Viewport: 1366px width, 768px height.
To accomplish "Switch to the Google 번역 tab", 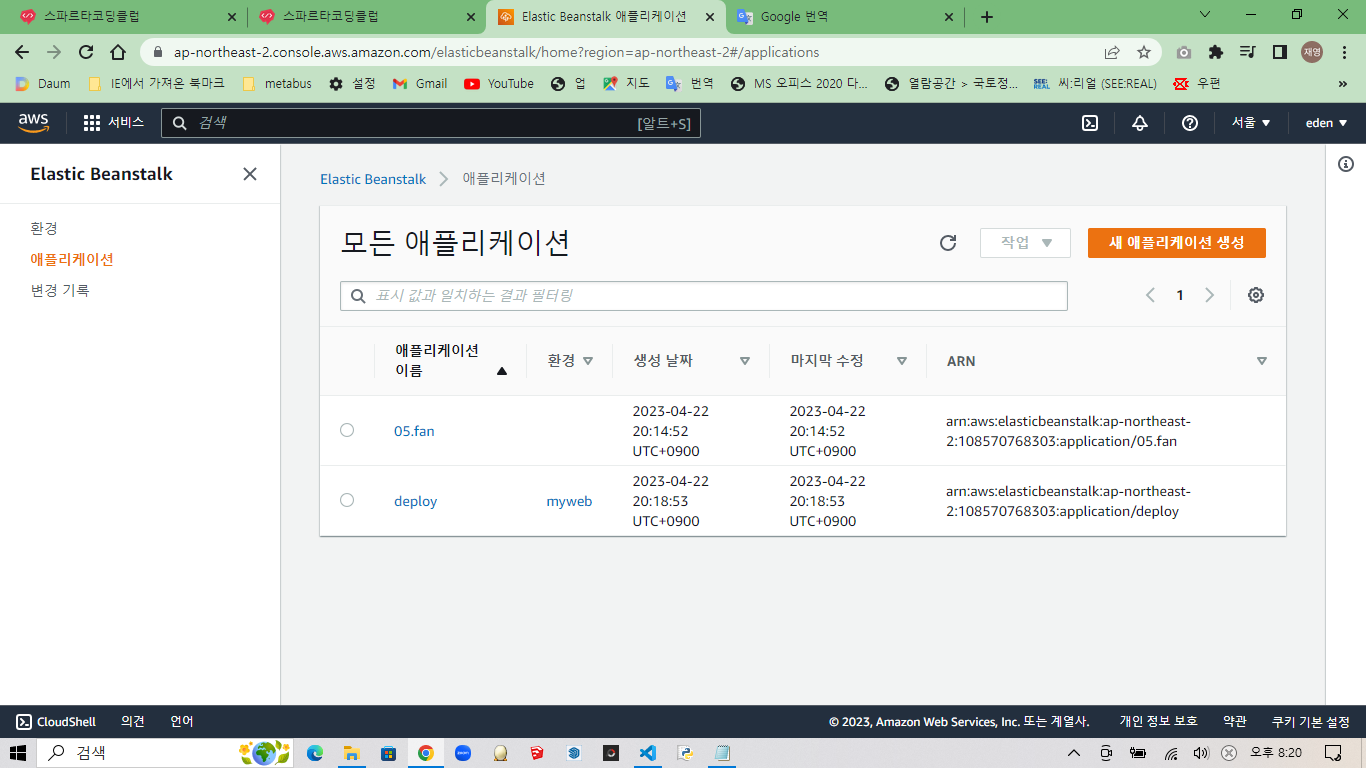I will [x=843, y=17].
